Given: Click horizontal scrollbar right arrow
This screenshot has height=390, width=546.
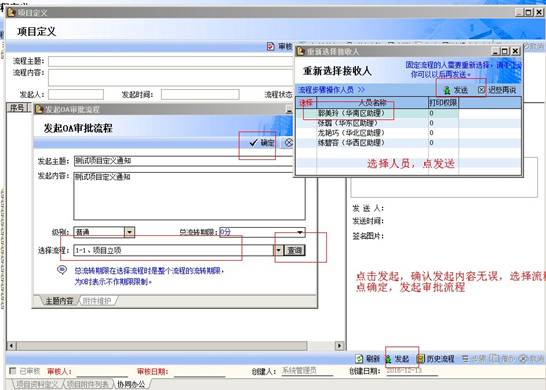Looking at the screenshot, I should click(339, 346).
